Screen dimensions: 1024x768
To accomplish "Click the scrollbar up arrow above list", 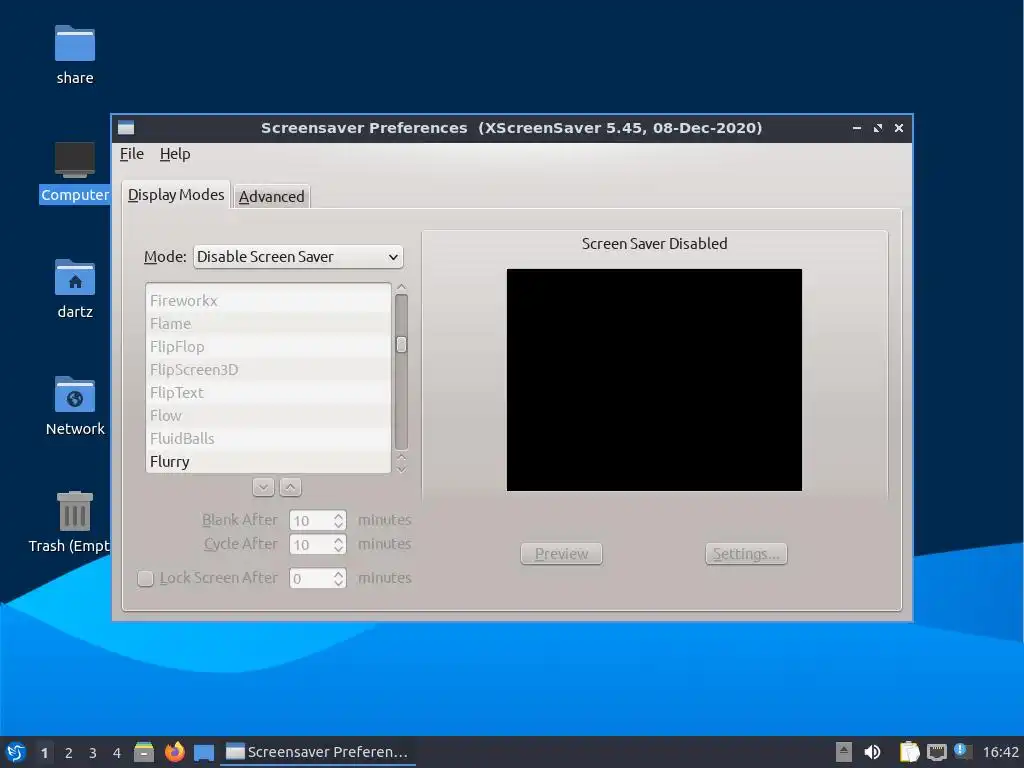I will pyautogui.click(x=401, y=287).
